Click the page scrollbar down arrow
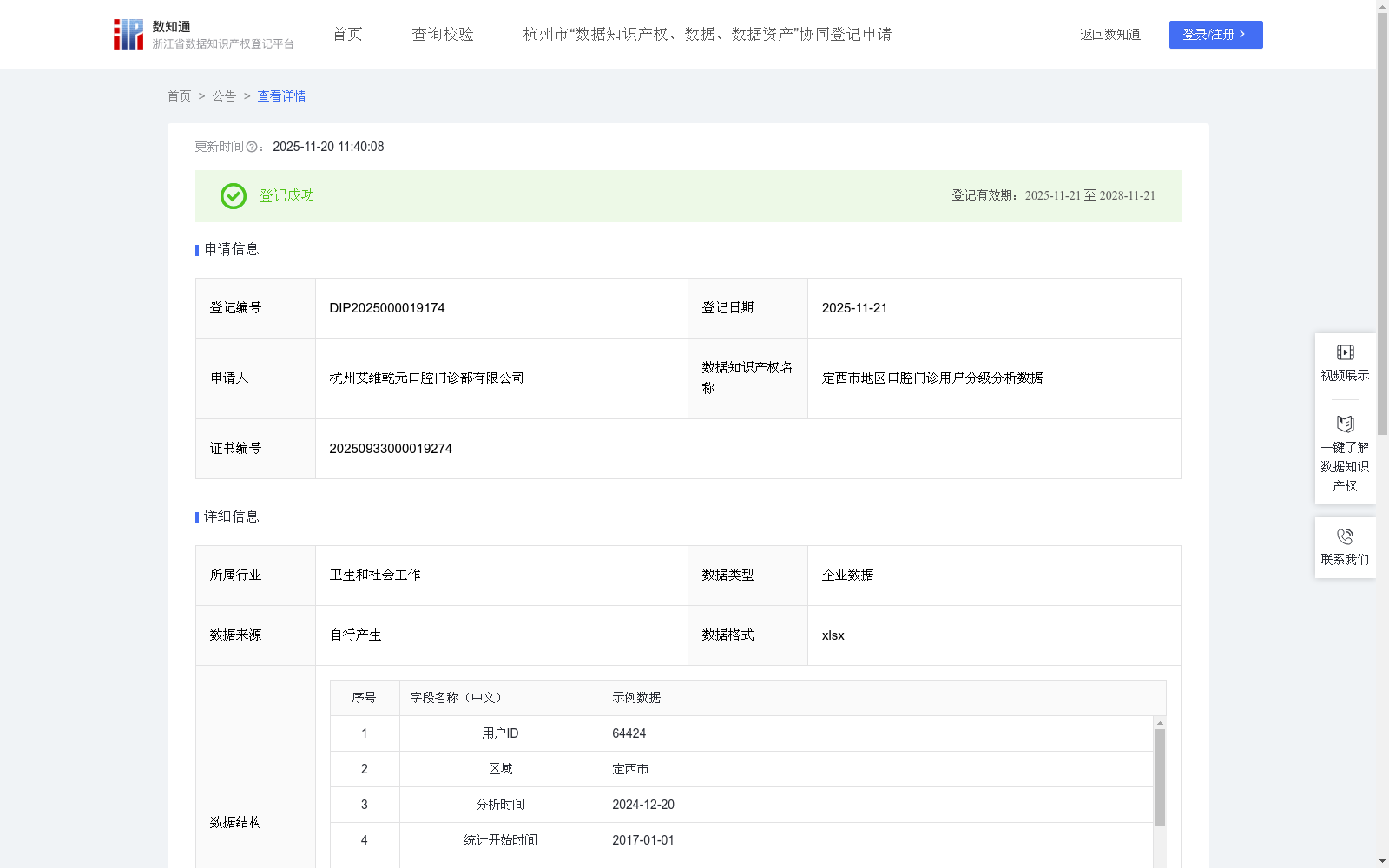The width and height of the screenshot is (1389, 868). (1382, 861)
